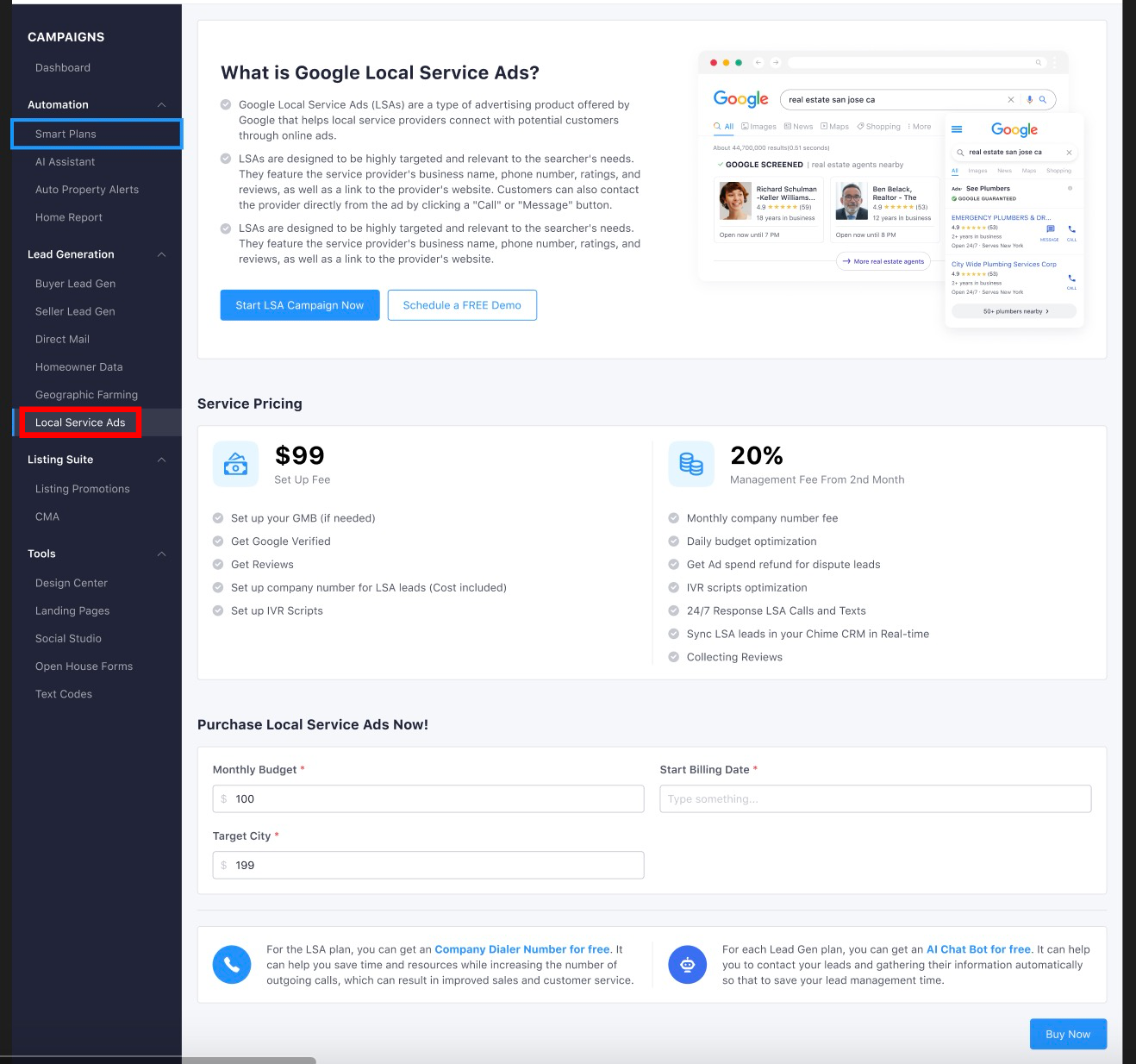Click the Google search preview image
1136x1064 pixels.
(x=891, y=190)
